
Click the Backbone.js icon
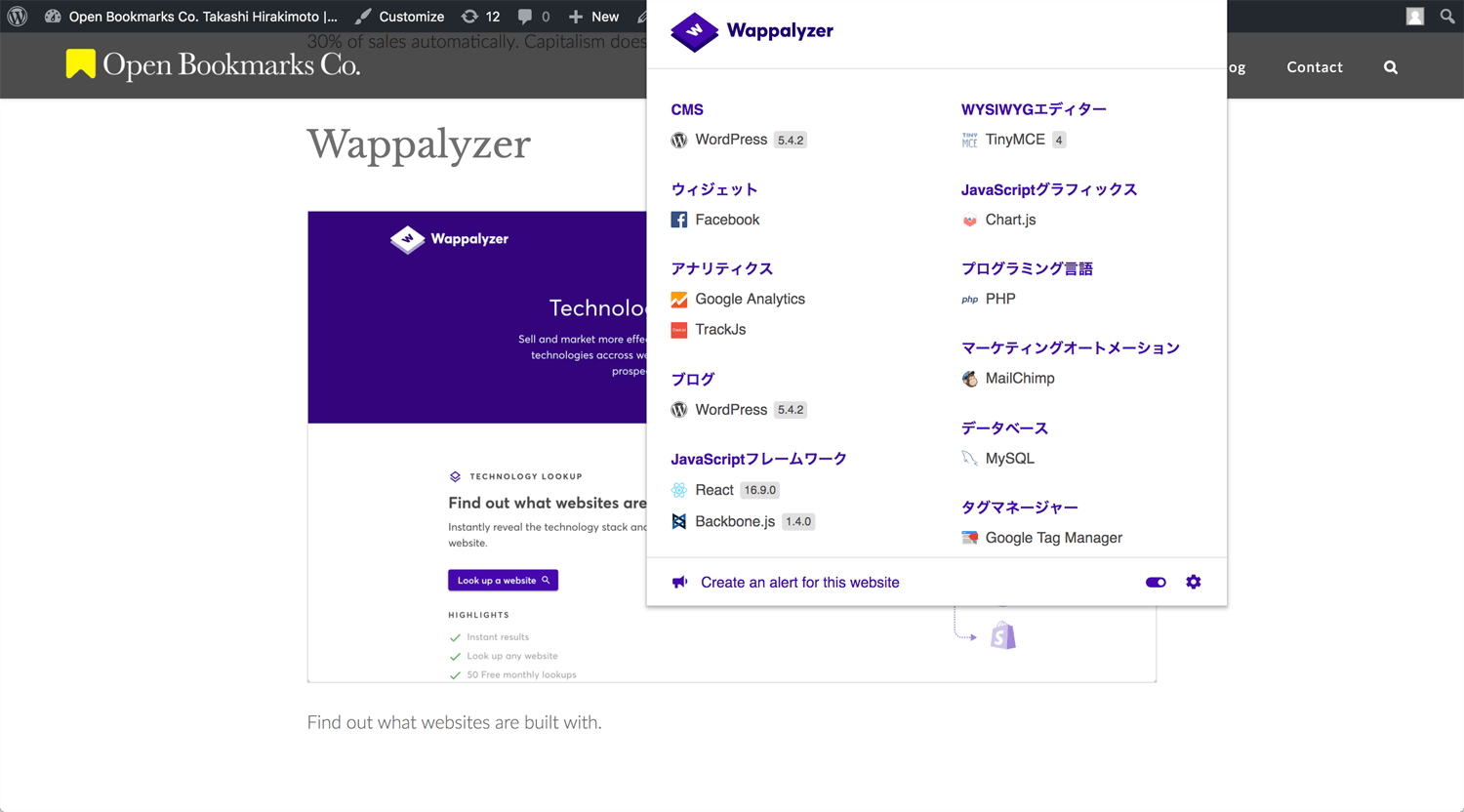point(679,521)
